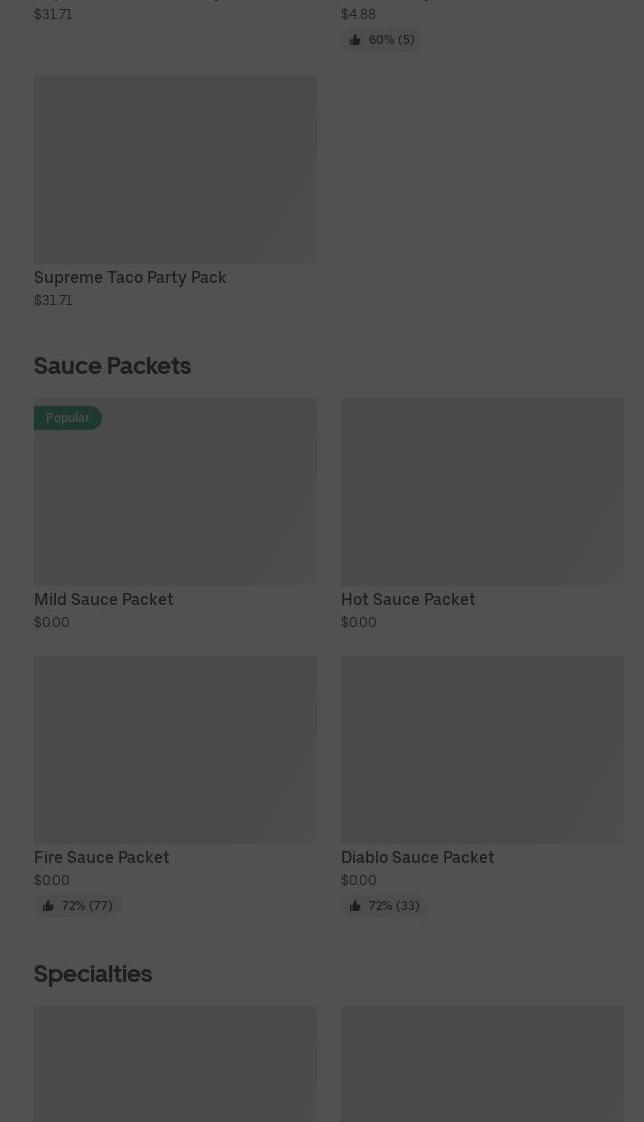Click the thumbs-up icon beside 72% (77)

click(48, 906)
